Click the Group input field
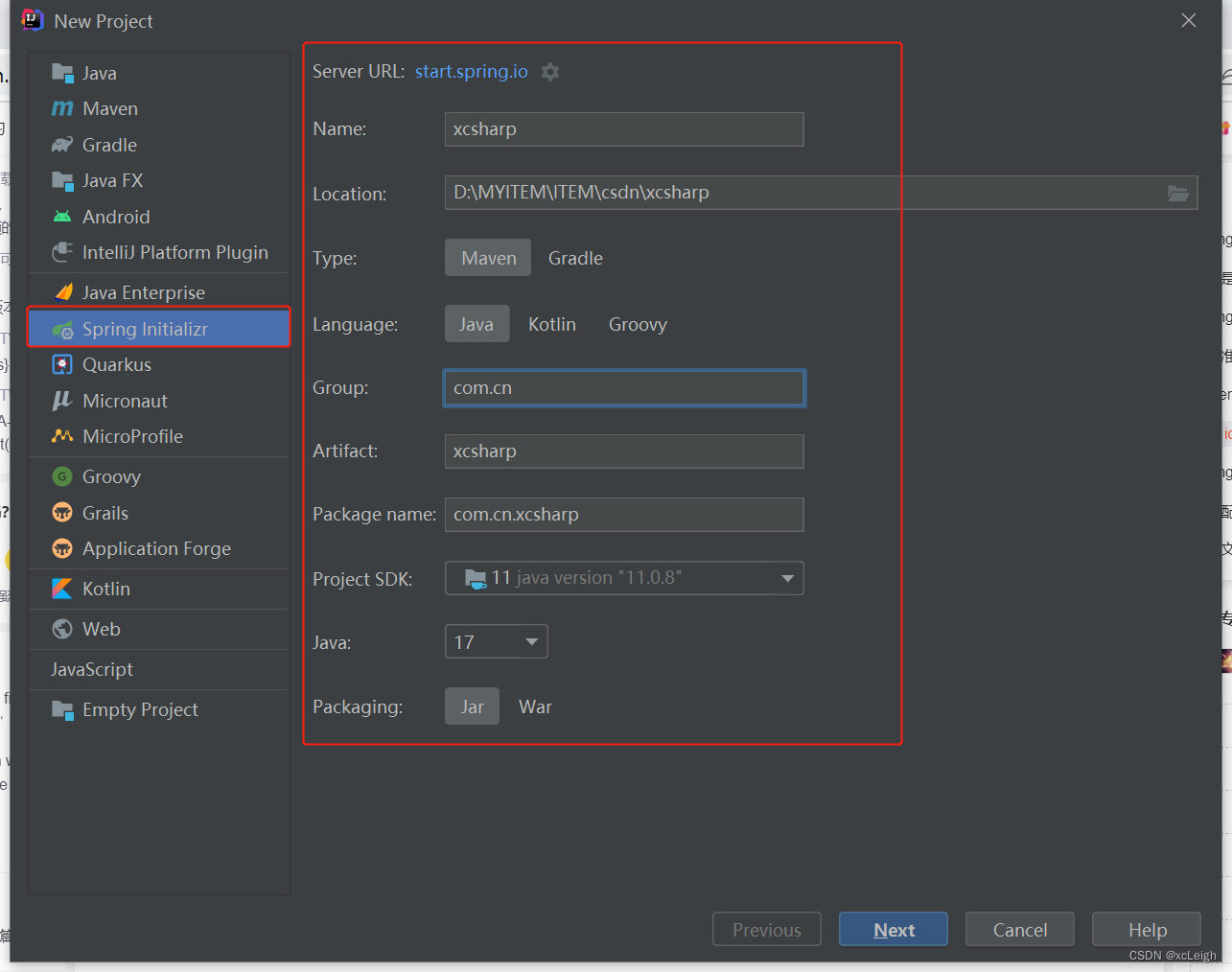 tap(624, 388)
